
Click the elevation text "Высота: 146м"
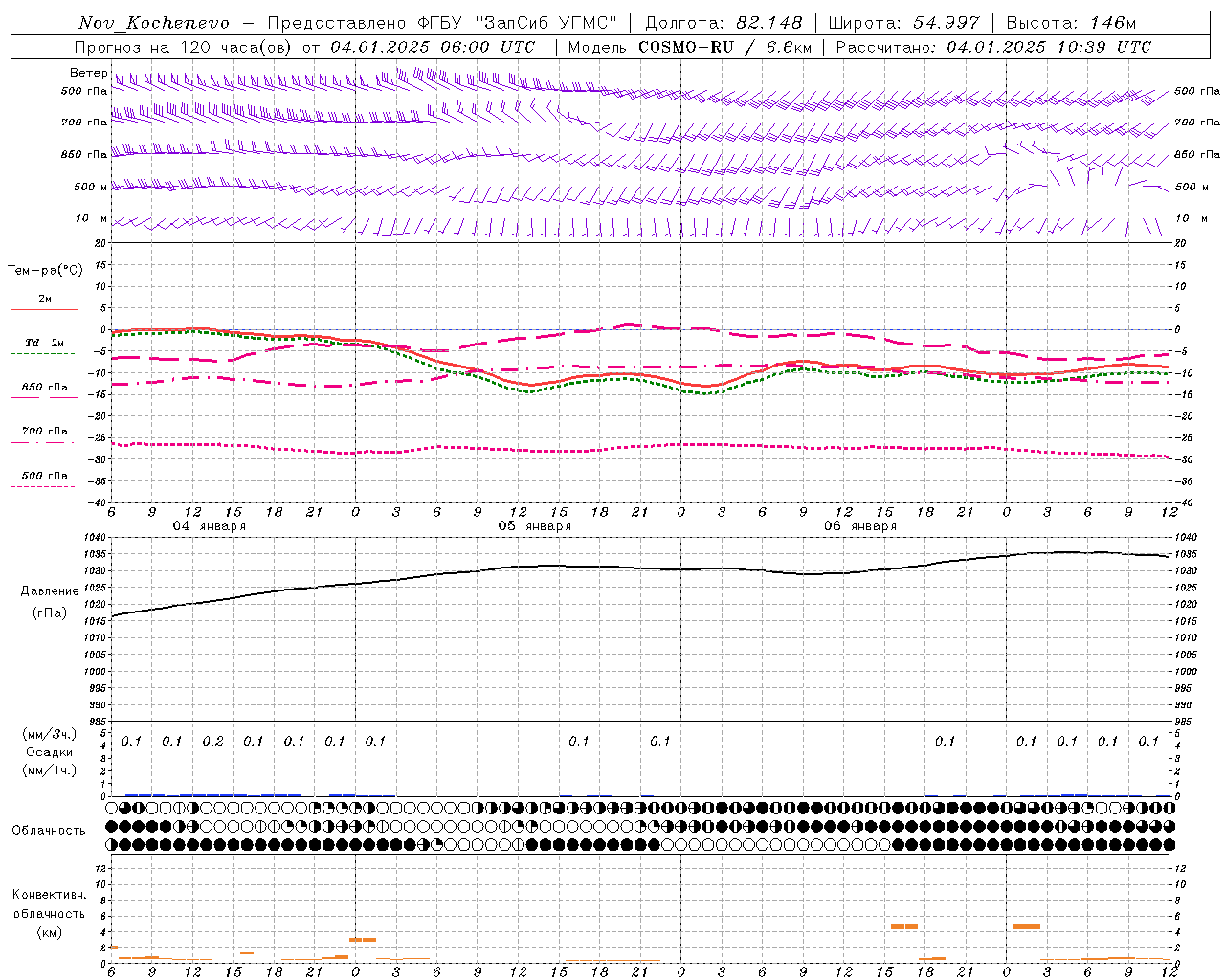tap(1071, 23)
